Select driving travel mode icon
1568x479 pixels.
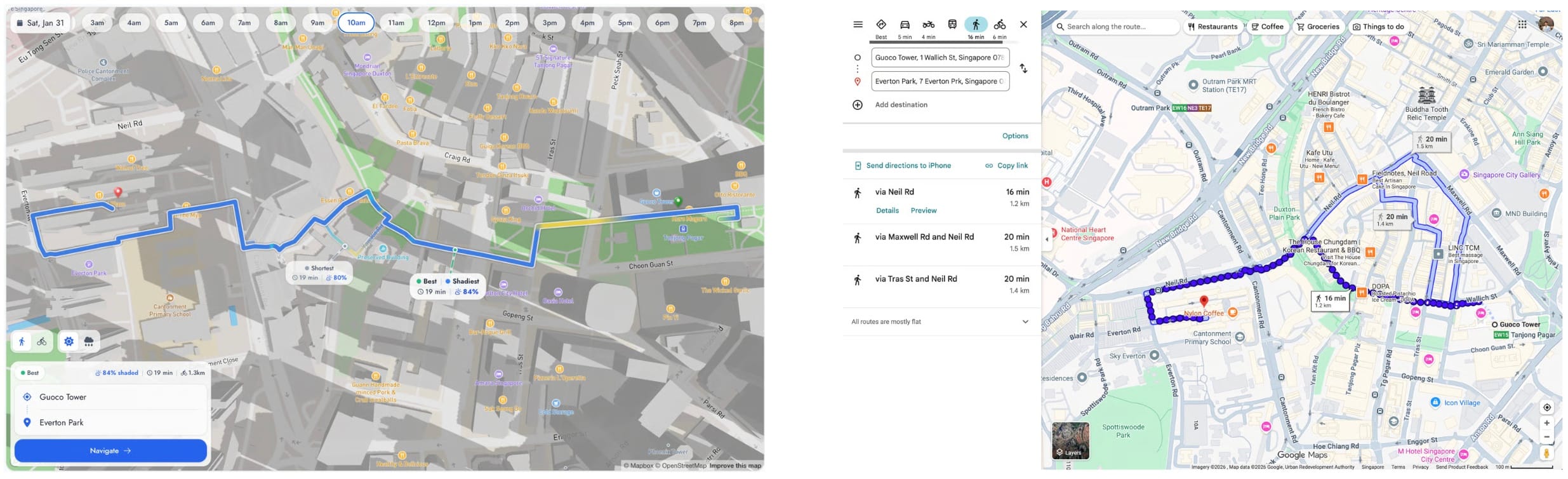point(905,25)
